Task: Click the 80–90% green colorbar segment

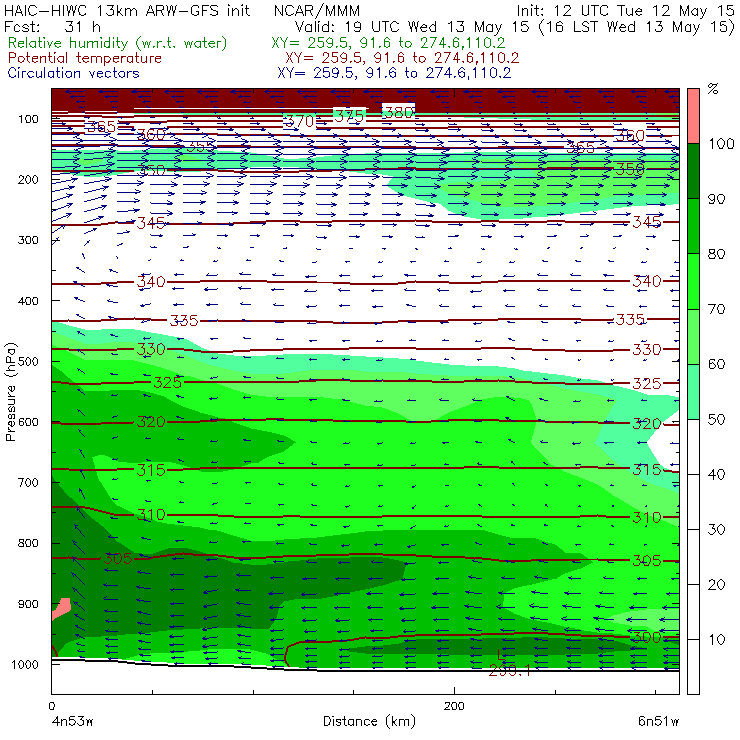Action: tap(693, 226)
